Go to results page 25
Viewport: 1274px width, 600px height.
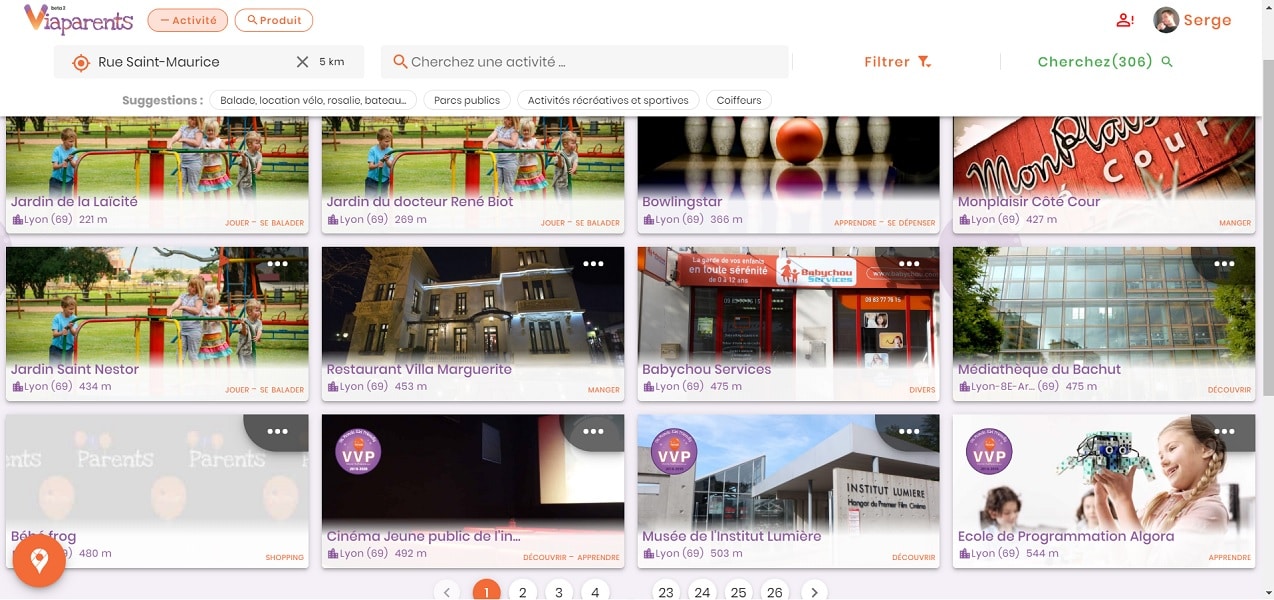tap(738, 592)
